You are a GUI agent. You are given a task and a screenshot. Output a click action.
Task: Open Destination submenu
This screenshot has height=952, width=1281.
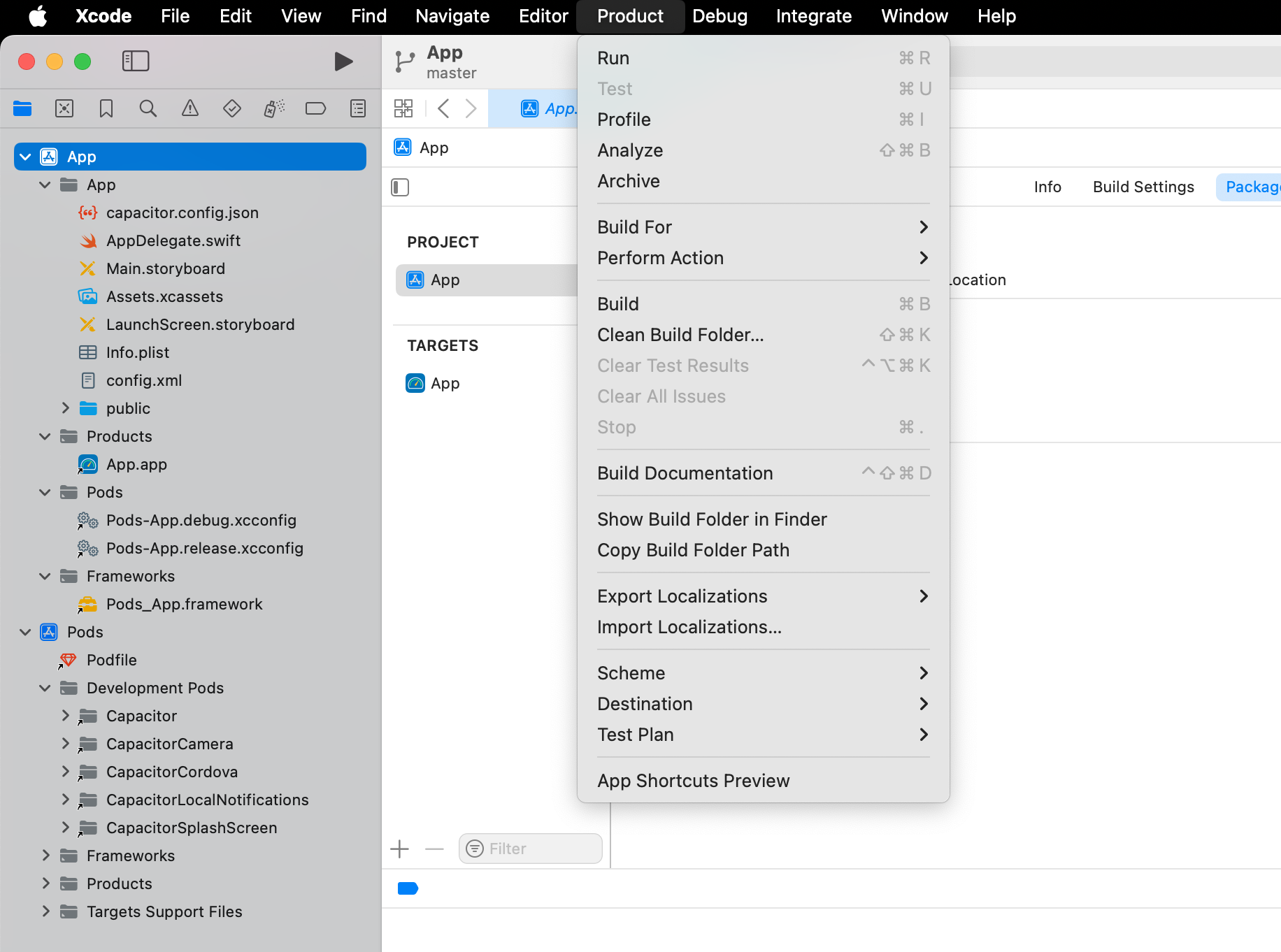coord(764,704)
